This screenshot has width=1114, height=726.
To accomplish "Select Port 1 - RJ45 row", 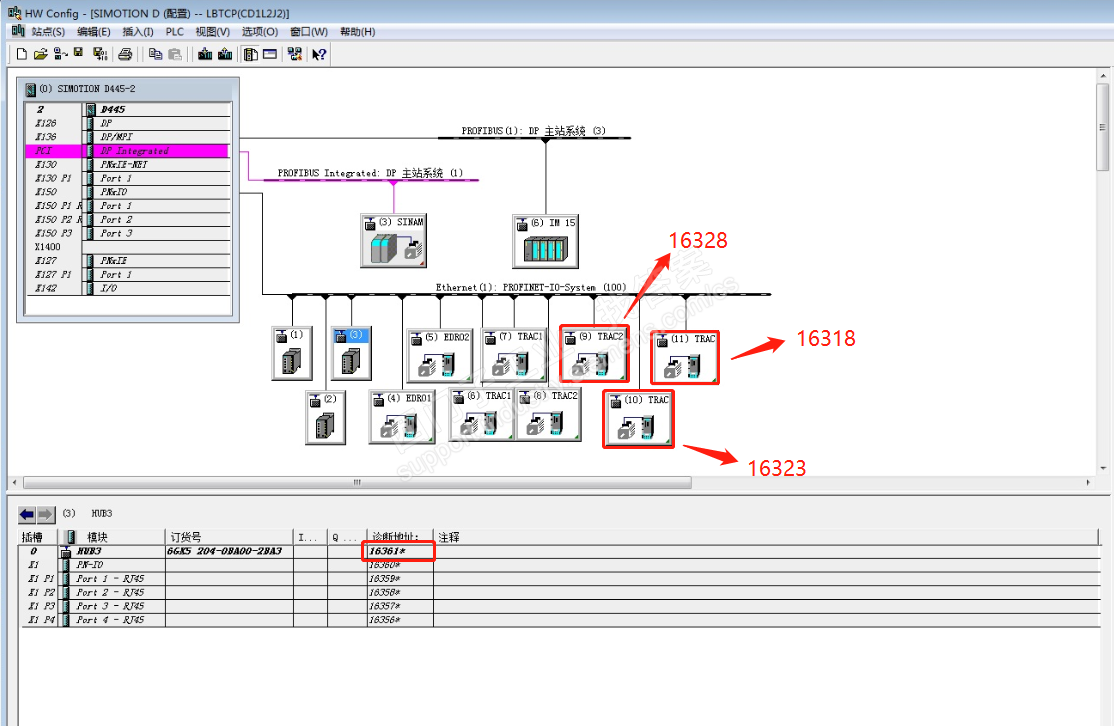I will (x=560, y=579).
